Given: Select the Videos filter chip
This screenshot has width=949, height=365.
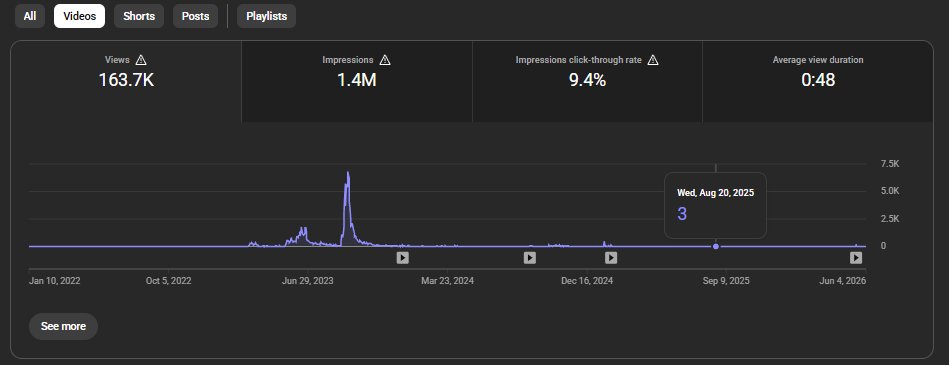Looking at the screenshot, I should point(79,16).
